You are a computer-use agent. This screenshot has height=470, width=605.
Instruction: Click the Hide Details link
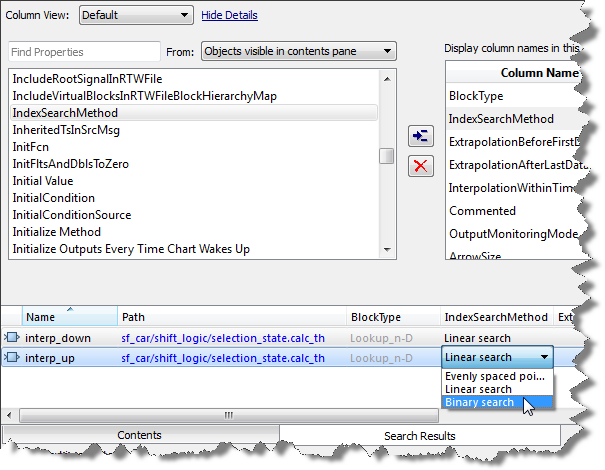[x=229, y=15]
